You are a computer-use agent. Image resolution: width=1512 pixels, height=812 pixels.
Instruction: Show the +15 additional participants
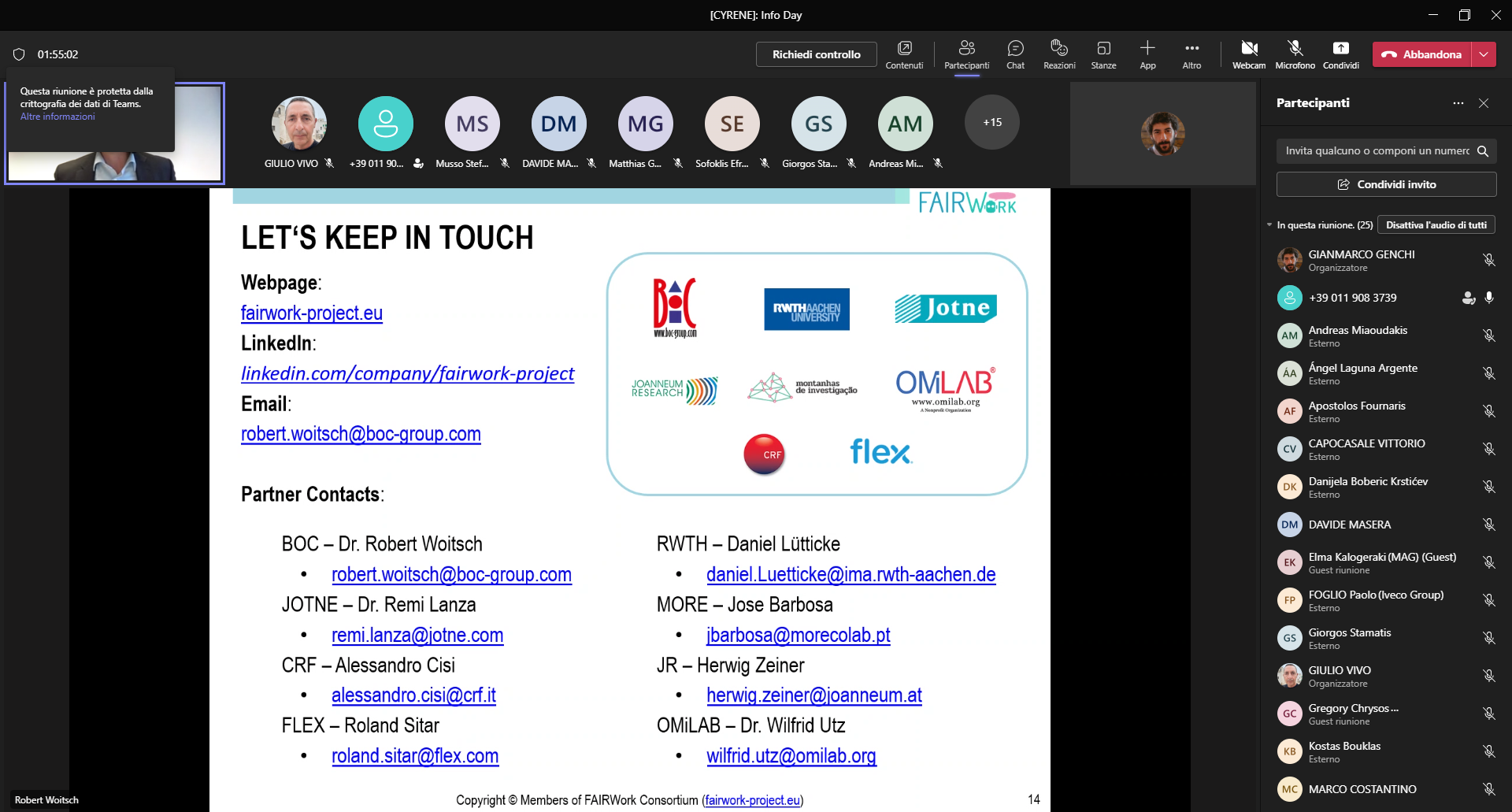[992, 123]
